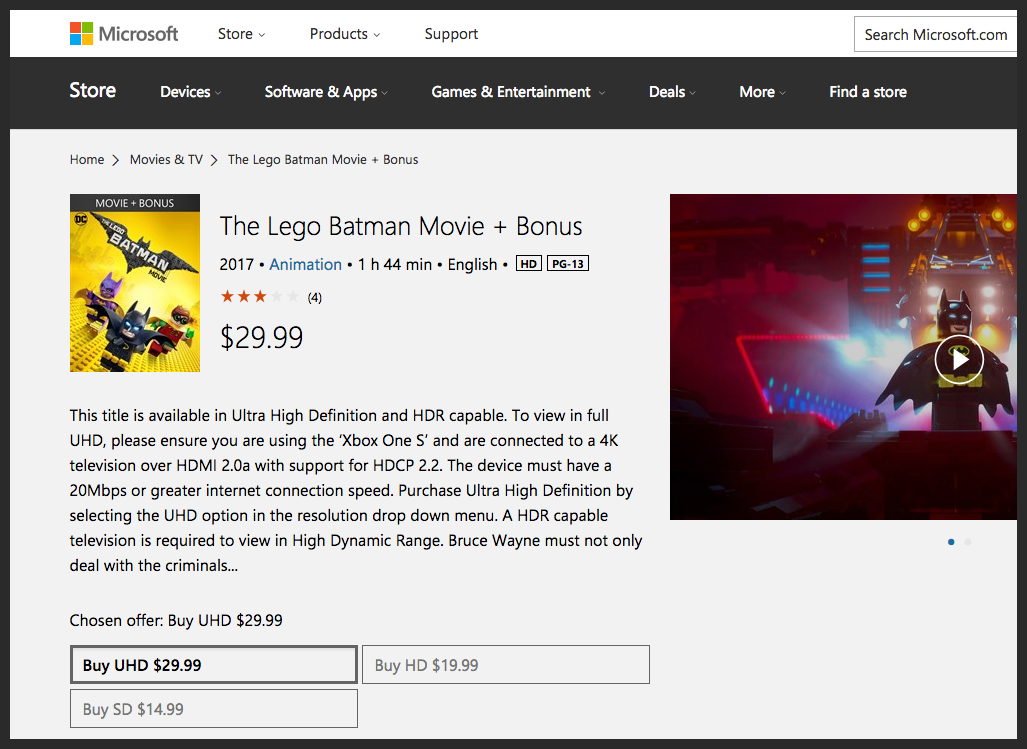Image resolution: width=1027 pixels, height=749 pixels.
Task: Open the Deals menu
Action: click(672, 92)
